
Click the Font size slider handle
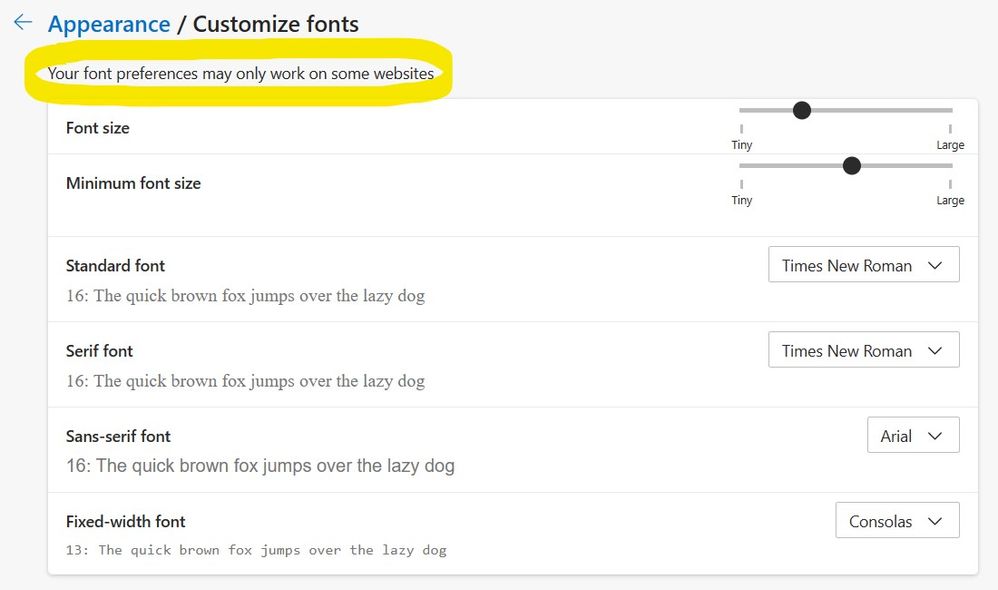(801, 110)
